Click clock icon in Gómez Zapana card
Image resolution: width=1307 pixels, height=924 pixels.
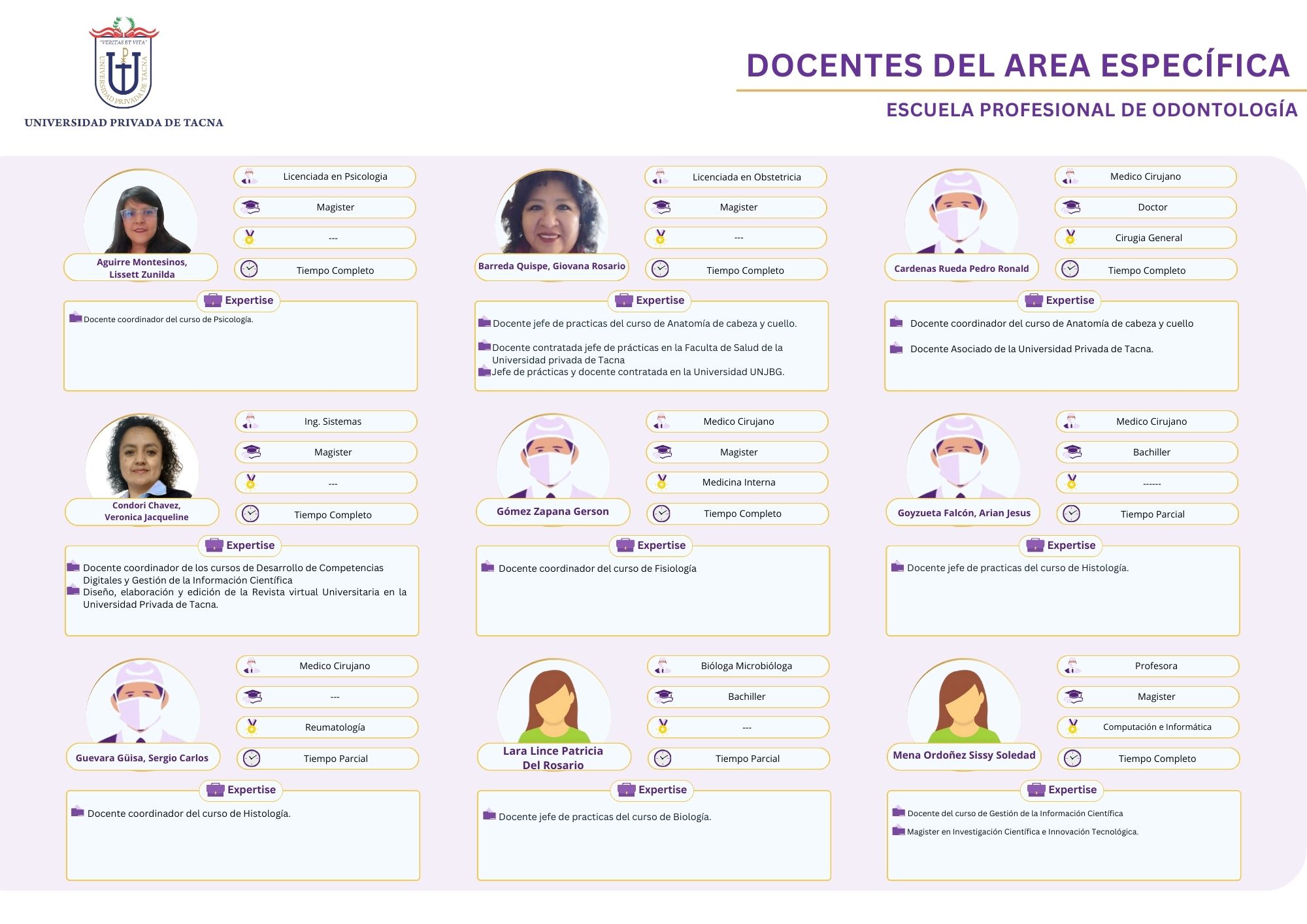tap(661, 514)
